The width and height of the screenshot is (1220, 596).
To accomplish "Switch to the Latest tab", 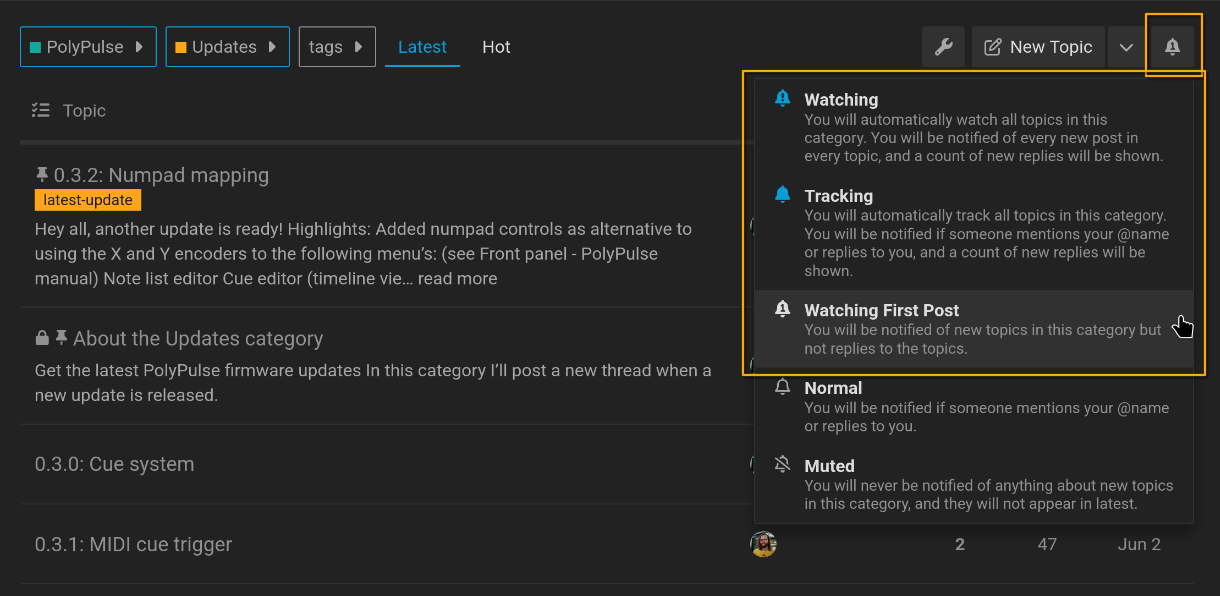I will [422, 47].
